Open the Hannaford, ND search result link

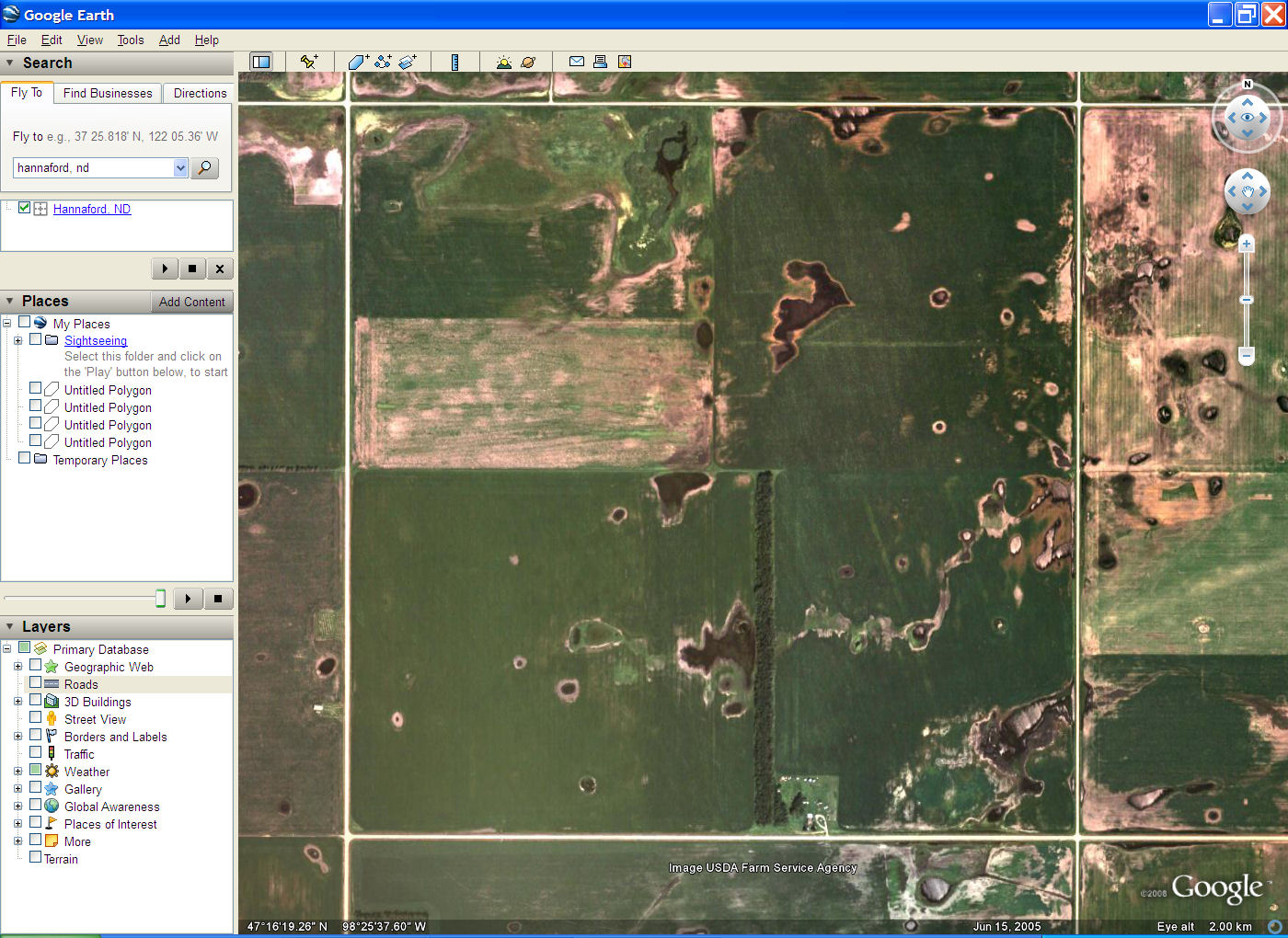(x=92, y=209)
